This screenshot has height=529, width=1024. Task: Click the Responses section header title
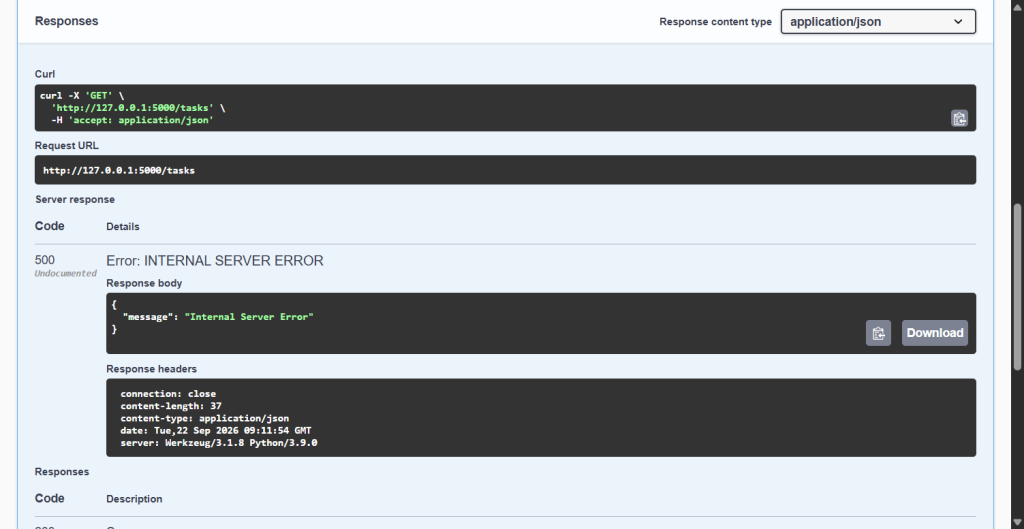pos(67,21)
